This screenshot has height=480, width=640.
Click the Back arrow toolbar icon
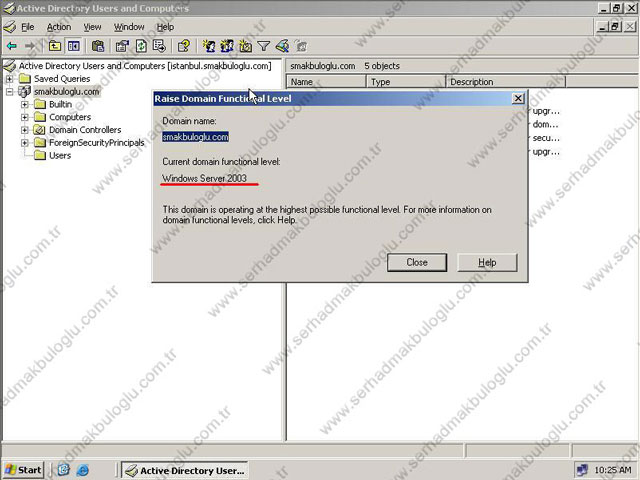pyautogui.click(x=12, y=46)
